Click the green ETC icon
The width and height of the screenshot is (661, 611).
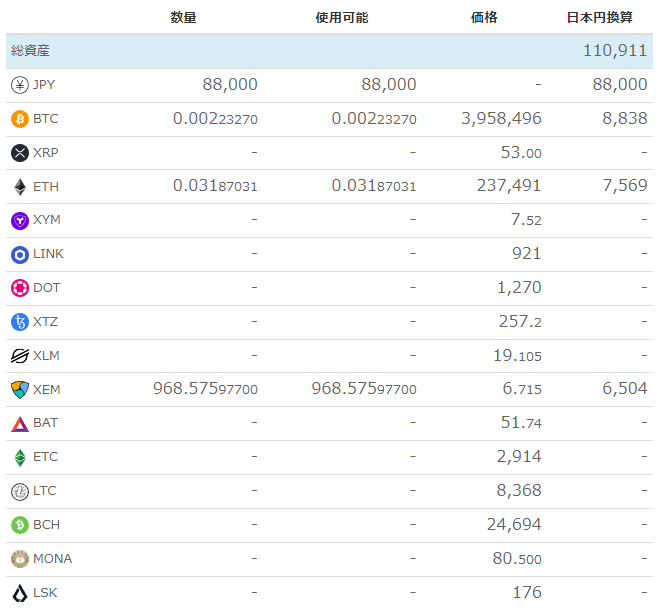[x=20, y=458]
